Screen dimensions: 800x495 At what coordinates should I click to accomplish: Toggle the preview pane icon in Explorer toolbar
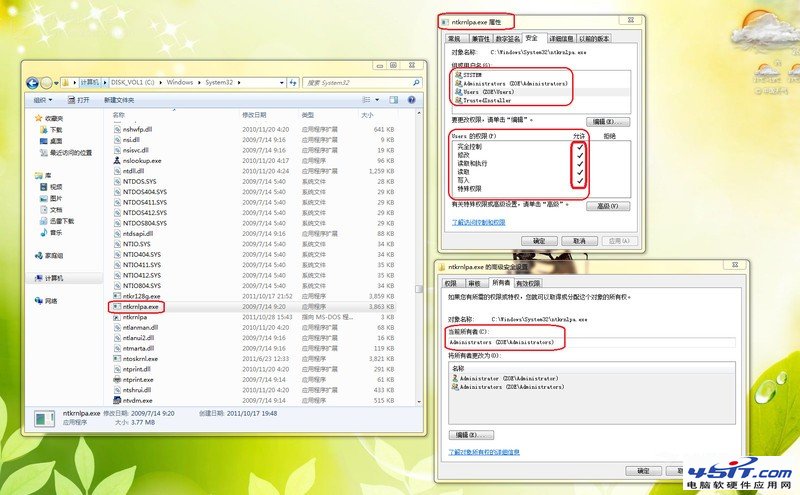(393, 100)
